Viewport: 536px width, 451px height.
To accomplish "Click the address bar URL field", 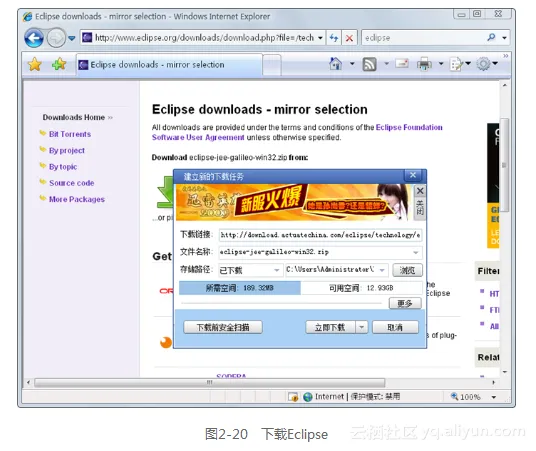I will (204, 38).
